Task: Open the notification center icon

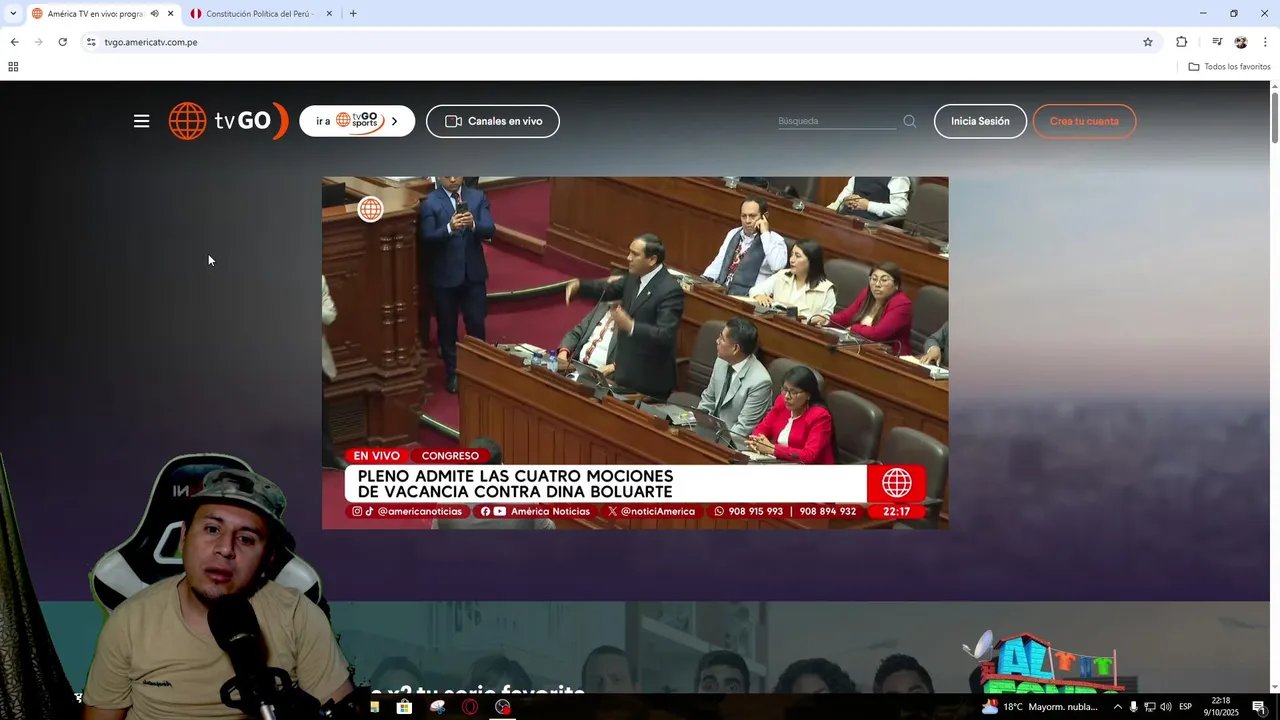Action: tap(1259, 707)
